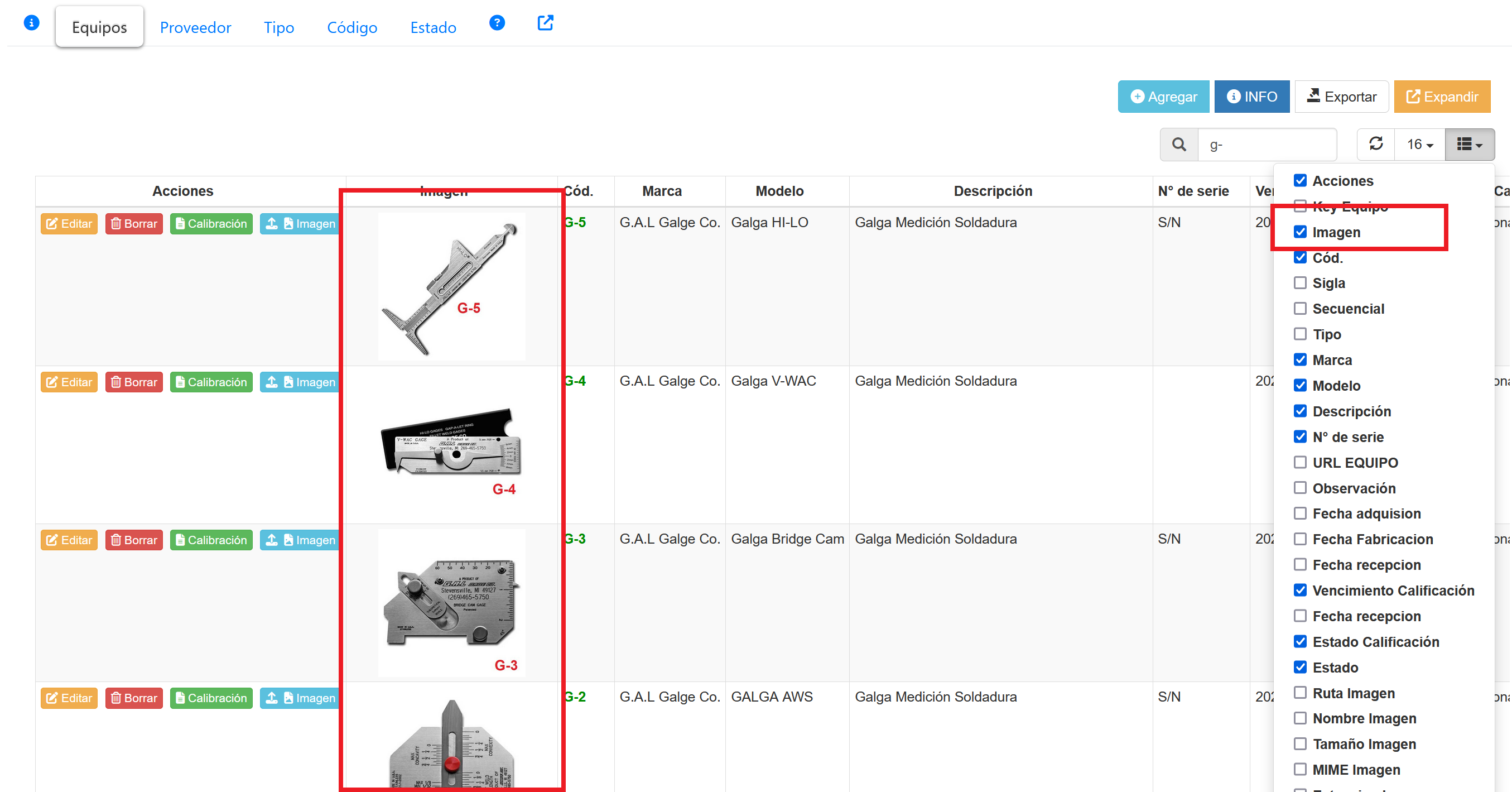This screenshot has width=1512, height=792.
Task: Click the G-5 gauge thumbnail image
Action: (451, 286)
